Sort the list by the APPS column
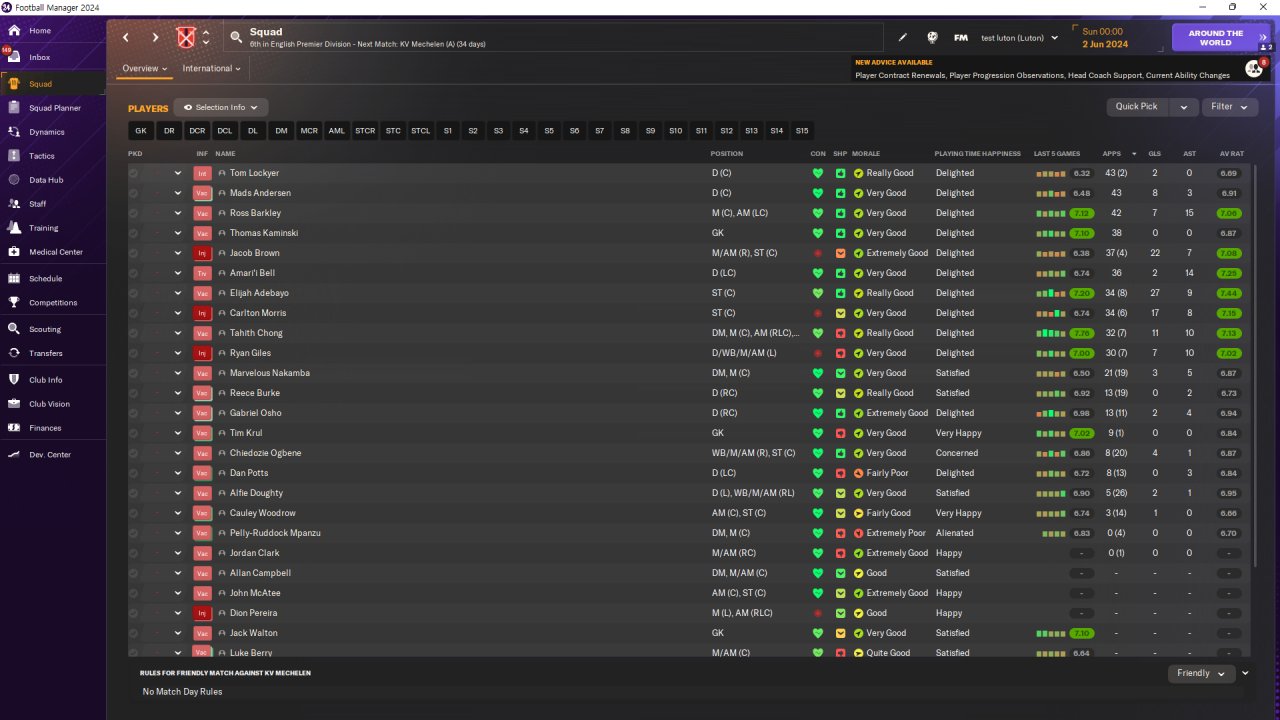1280x720 pixels. (1112, 154)
